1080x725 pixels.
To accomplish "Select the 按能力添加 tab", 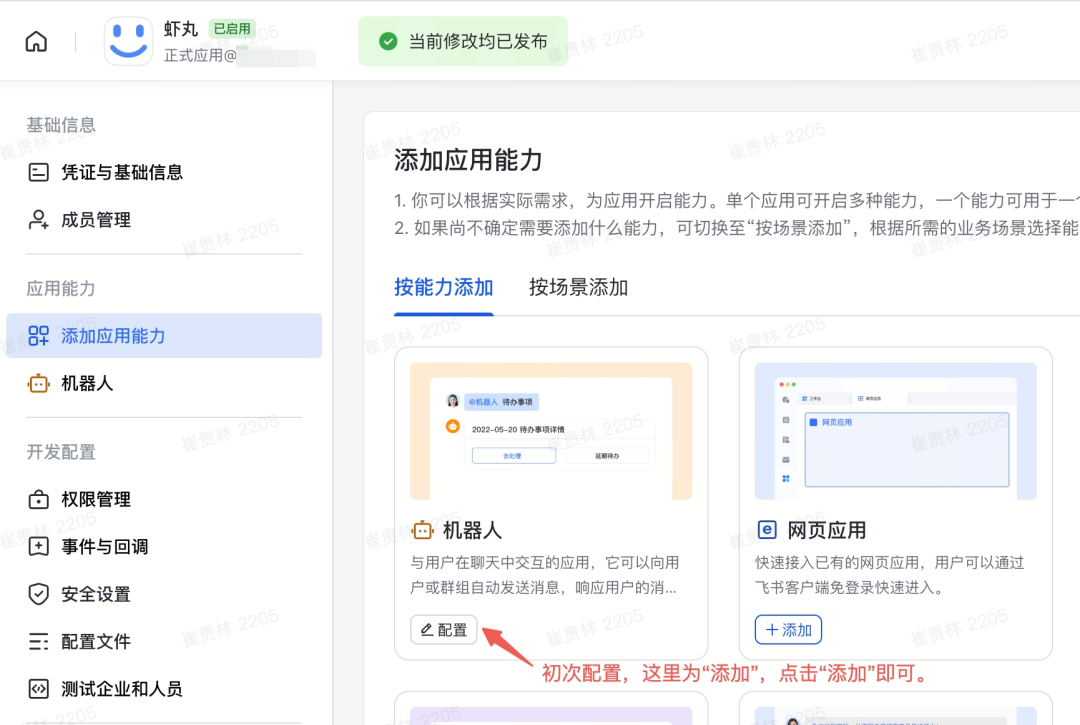I will tap(443, 287).
